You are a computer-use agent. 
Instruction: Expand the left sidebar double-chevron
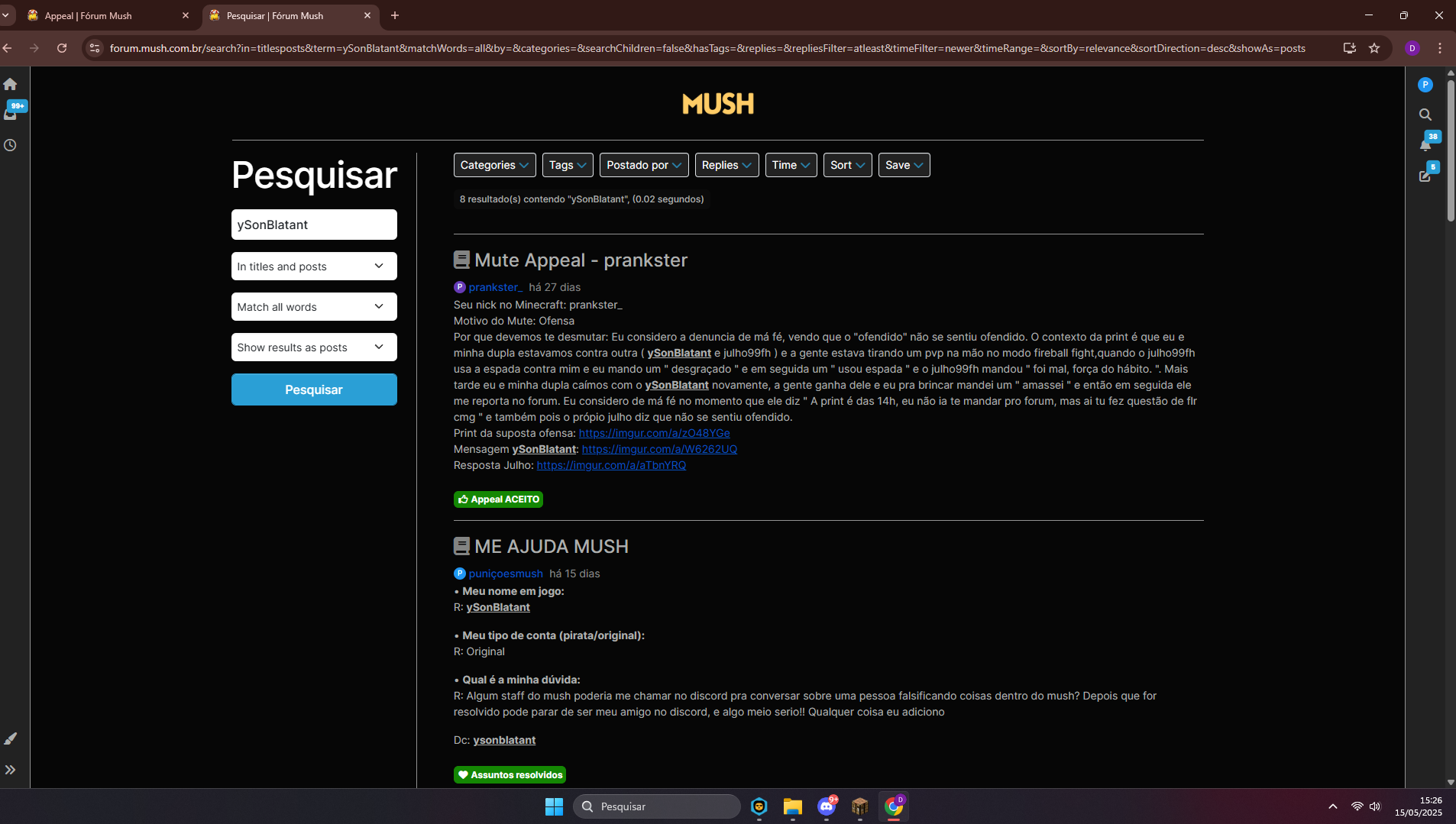click(10, 770)
